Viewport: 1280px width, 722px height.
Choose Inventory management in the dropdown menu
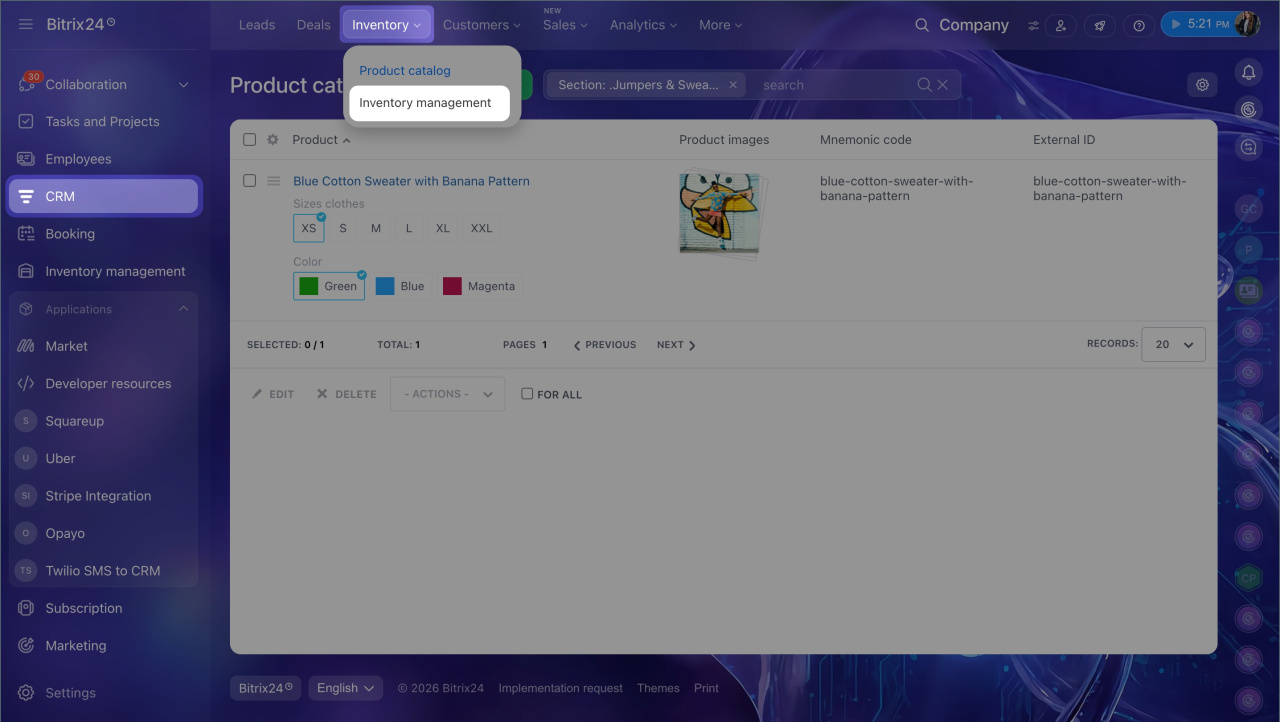(429, 103)
